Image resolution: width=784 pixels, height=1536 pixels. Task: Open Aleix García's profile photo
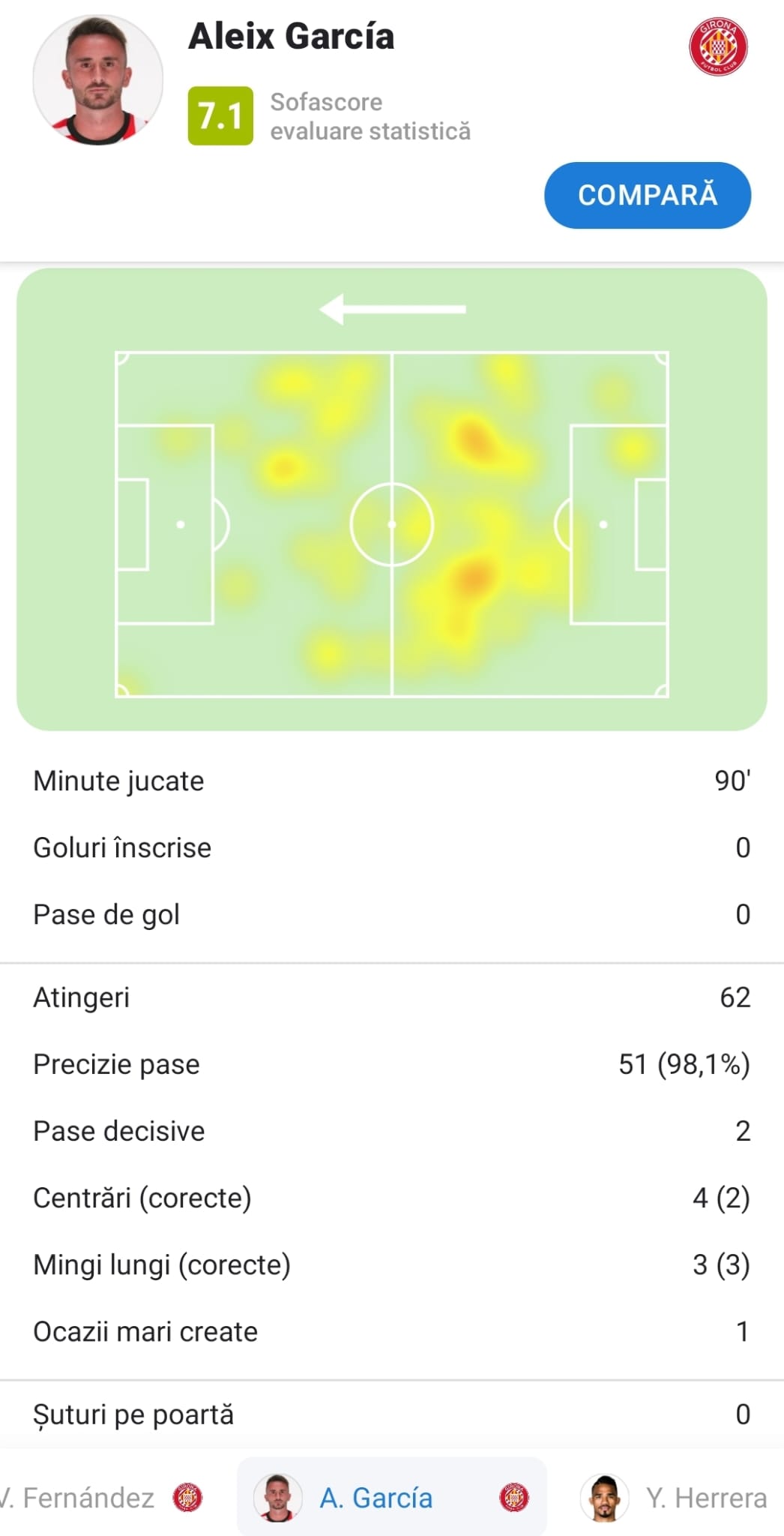click(x=98, y=79)
